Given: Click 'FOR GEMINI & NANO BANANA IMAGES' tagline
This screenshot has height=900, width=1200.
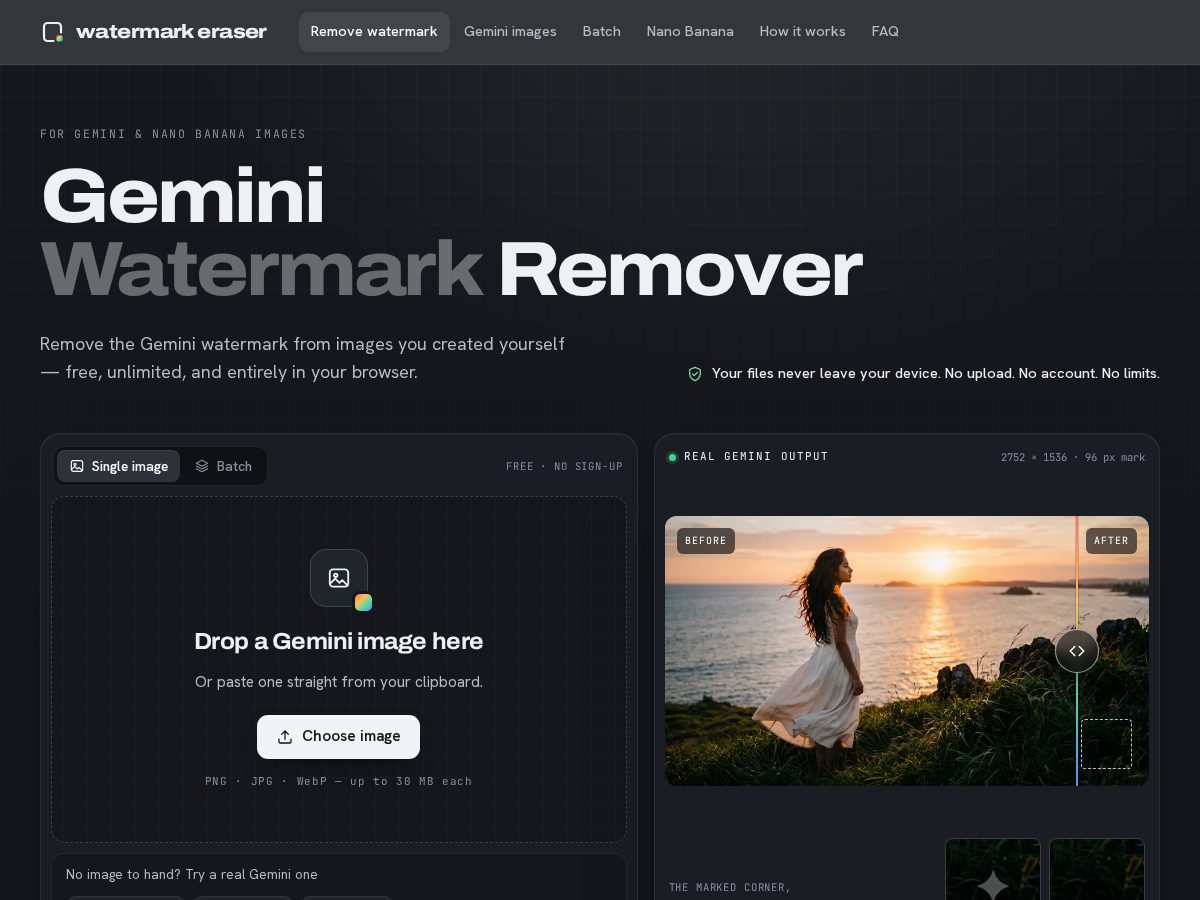Looking at the screenshot, I should point(173,134).
